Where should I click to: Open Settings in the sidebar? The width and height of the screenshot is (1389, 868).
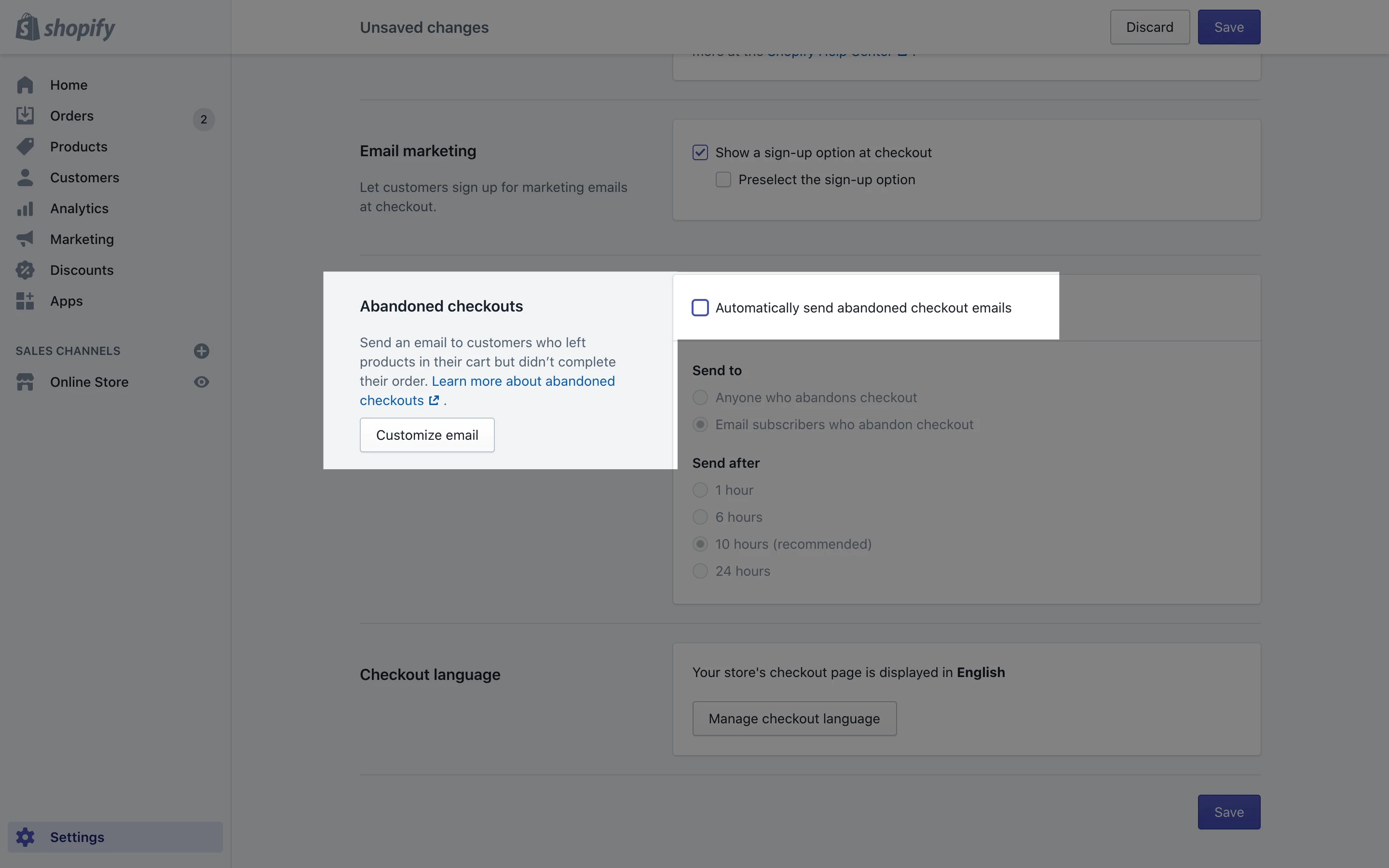[77, 837]
